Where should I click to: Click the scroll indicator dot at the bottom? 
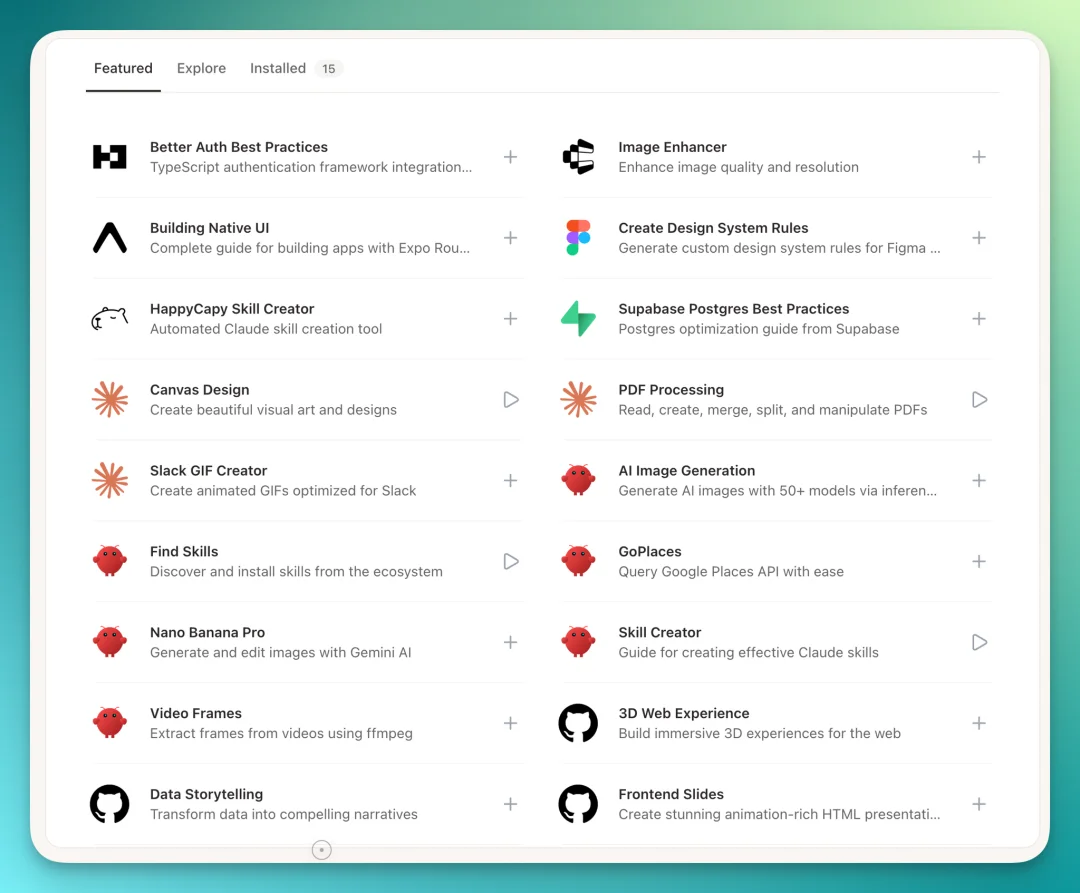coord(321,849)
